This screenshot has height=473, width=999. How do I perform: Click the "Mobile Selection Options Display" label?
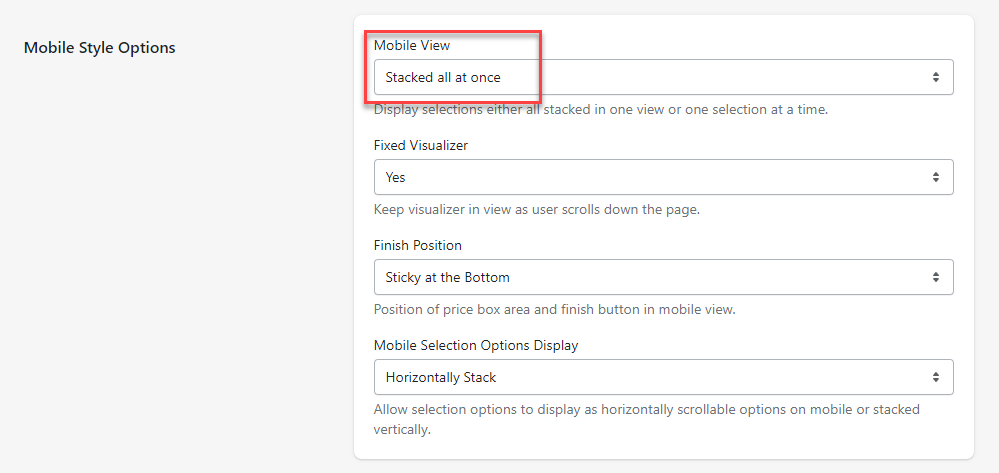(476, 345)
